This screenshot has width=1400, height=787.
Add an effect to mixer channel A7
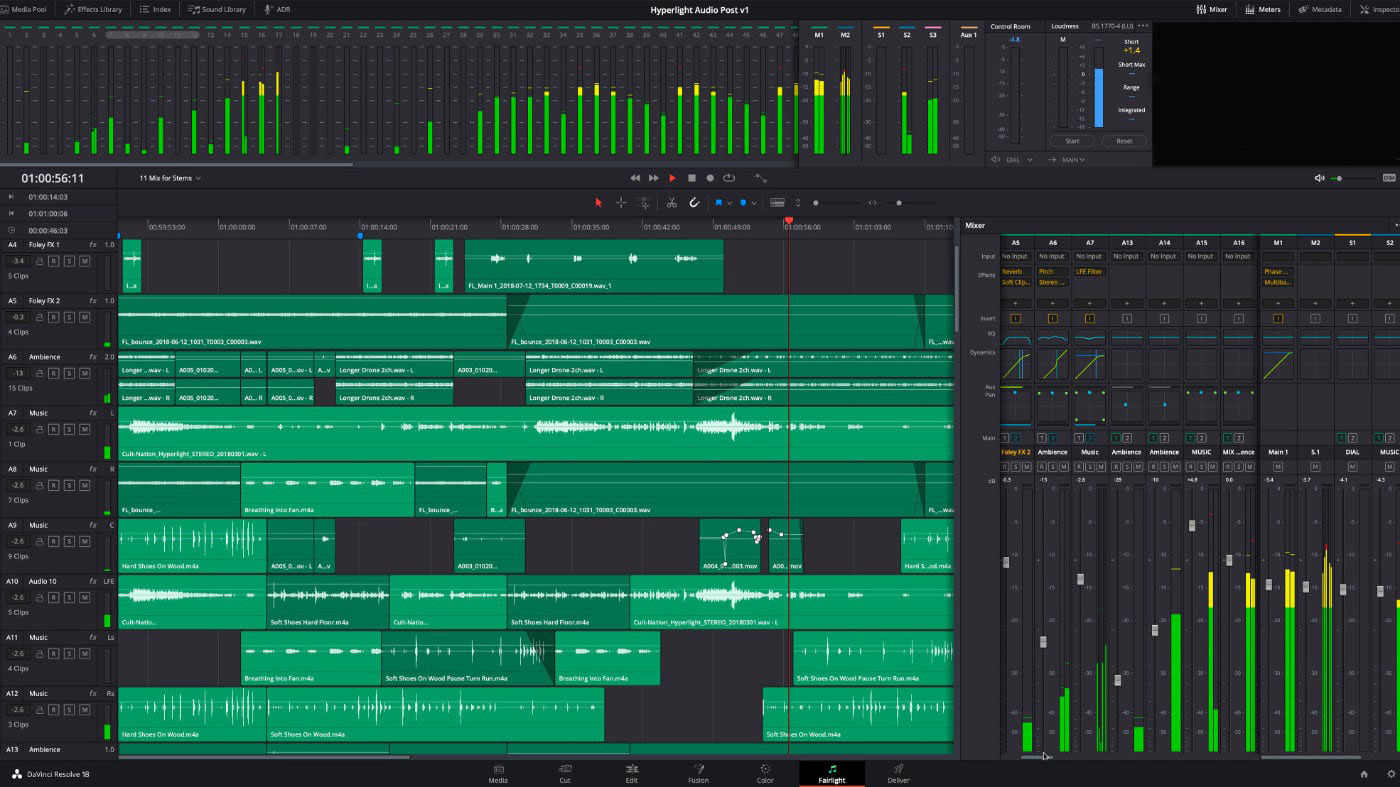pos(1090,303)
